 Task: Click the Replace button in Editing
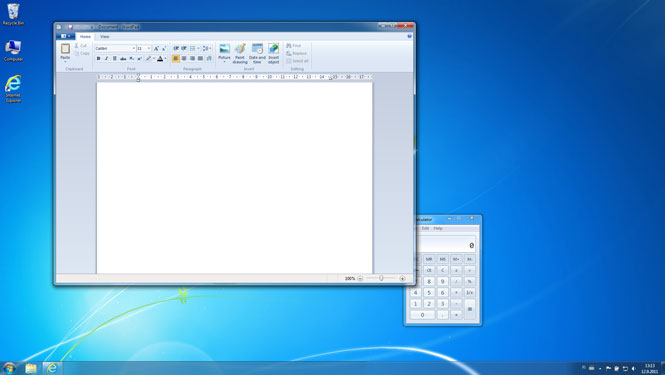pyautogui.click(x=296, y=53)
